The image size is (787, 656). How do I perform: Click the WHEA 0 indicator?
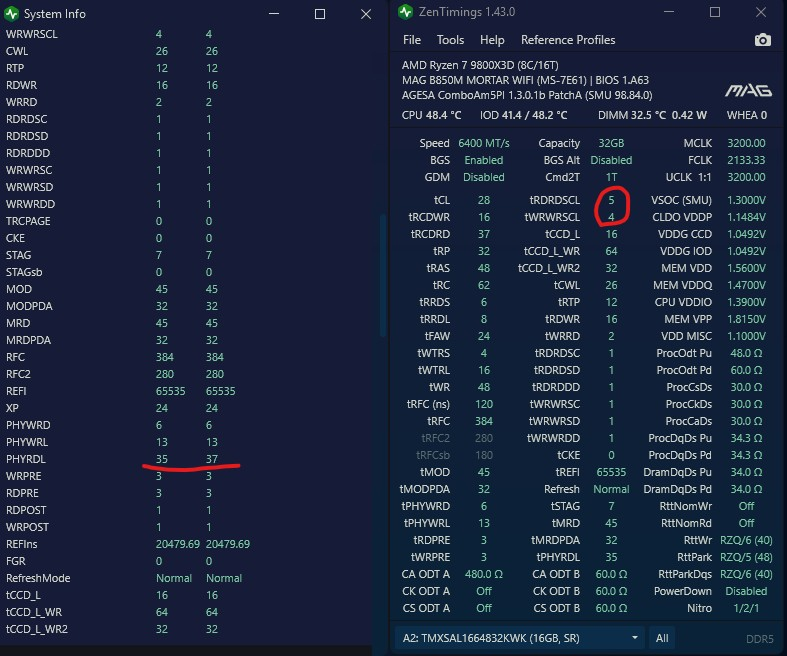[747, 115]
